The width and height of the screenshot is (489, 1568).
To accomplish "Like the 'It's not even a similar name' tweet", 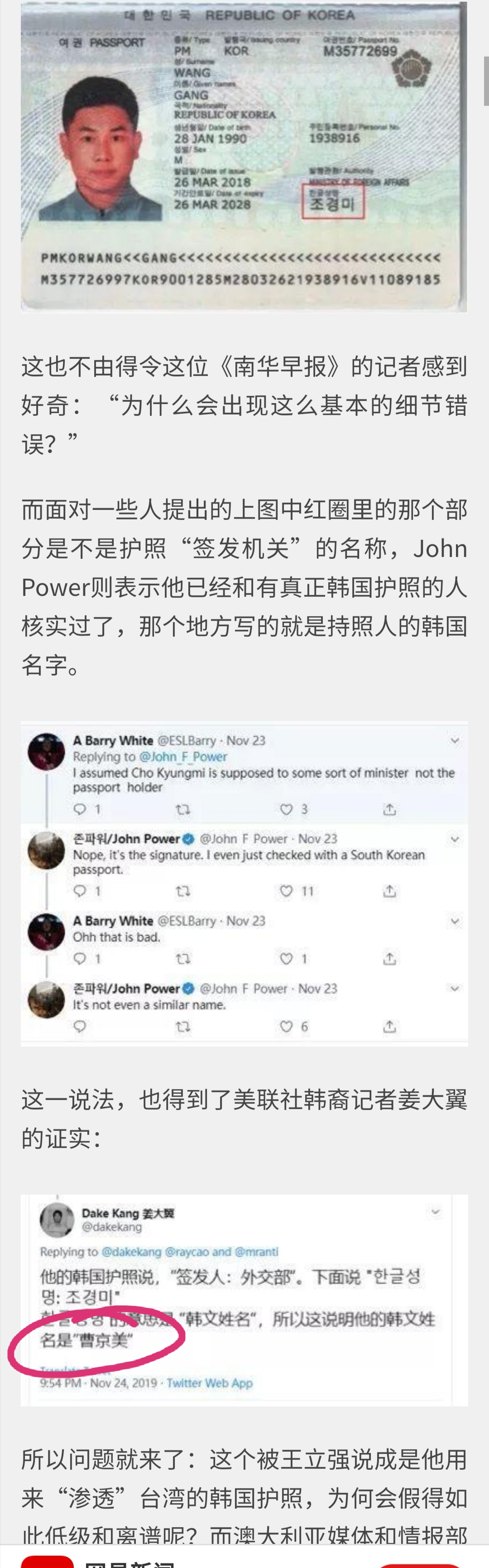I will pos(286,1027).
